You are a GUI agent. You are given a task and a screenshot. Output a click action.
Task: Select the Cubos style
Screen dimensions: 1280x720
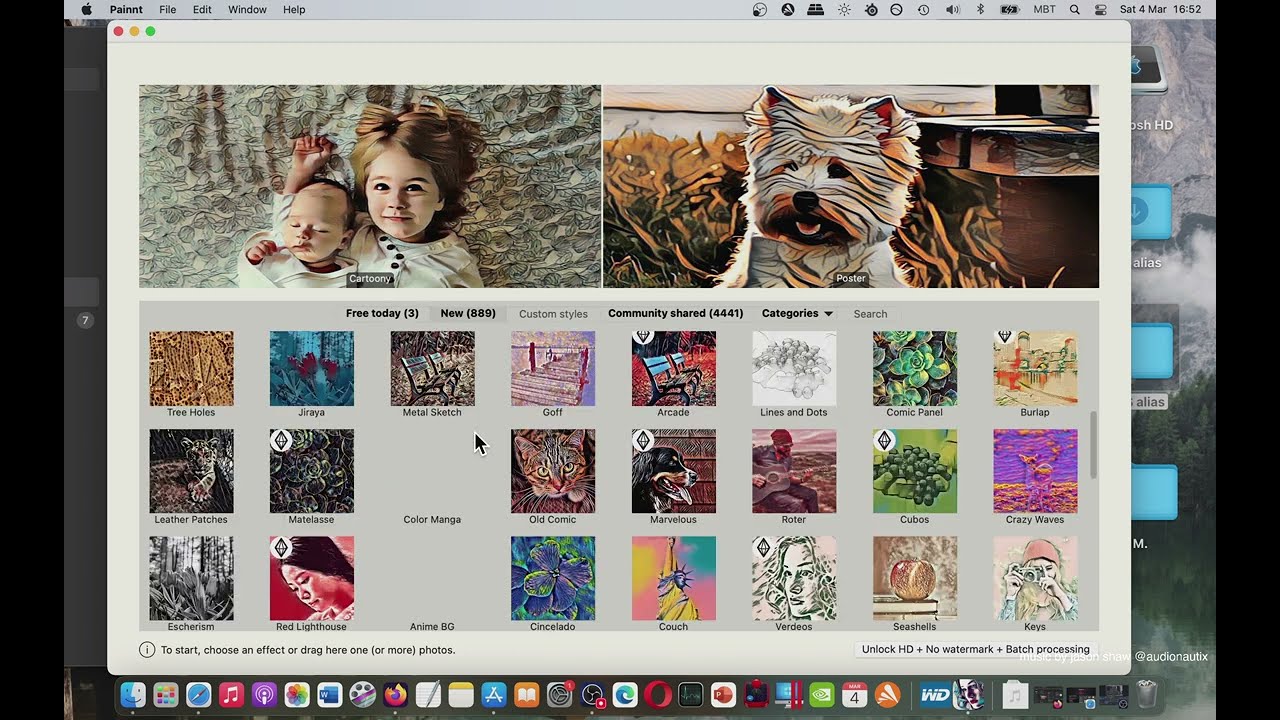[x=914, y=471]
